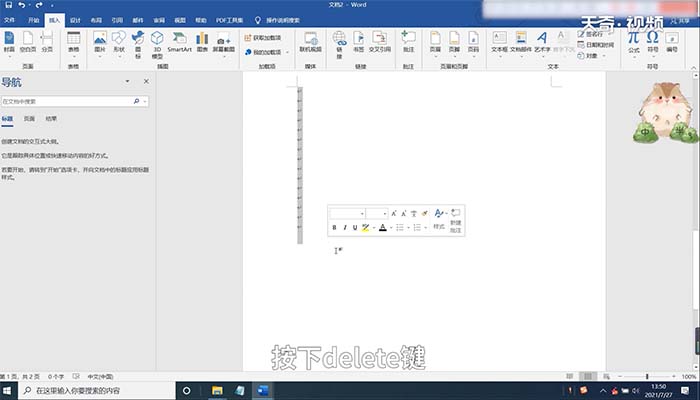The image size is (700, 400).
Task: Insert a chart (图表)
Action: click(x=202, y=42)
